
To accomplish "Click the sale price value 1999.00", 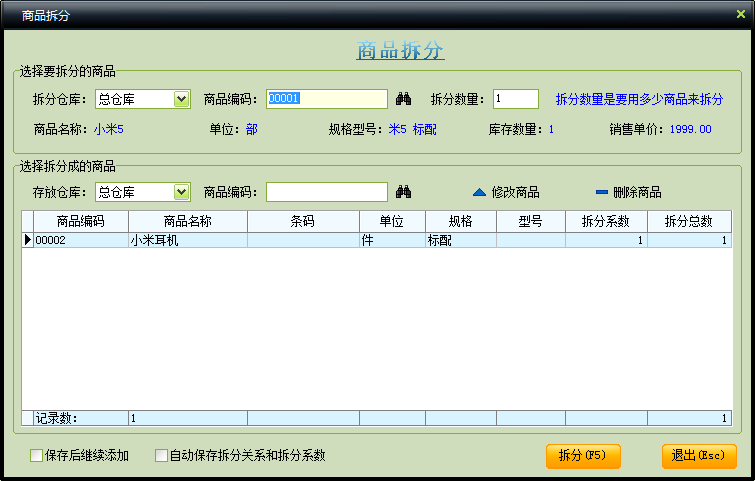I will click(x=690, y=129).
